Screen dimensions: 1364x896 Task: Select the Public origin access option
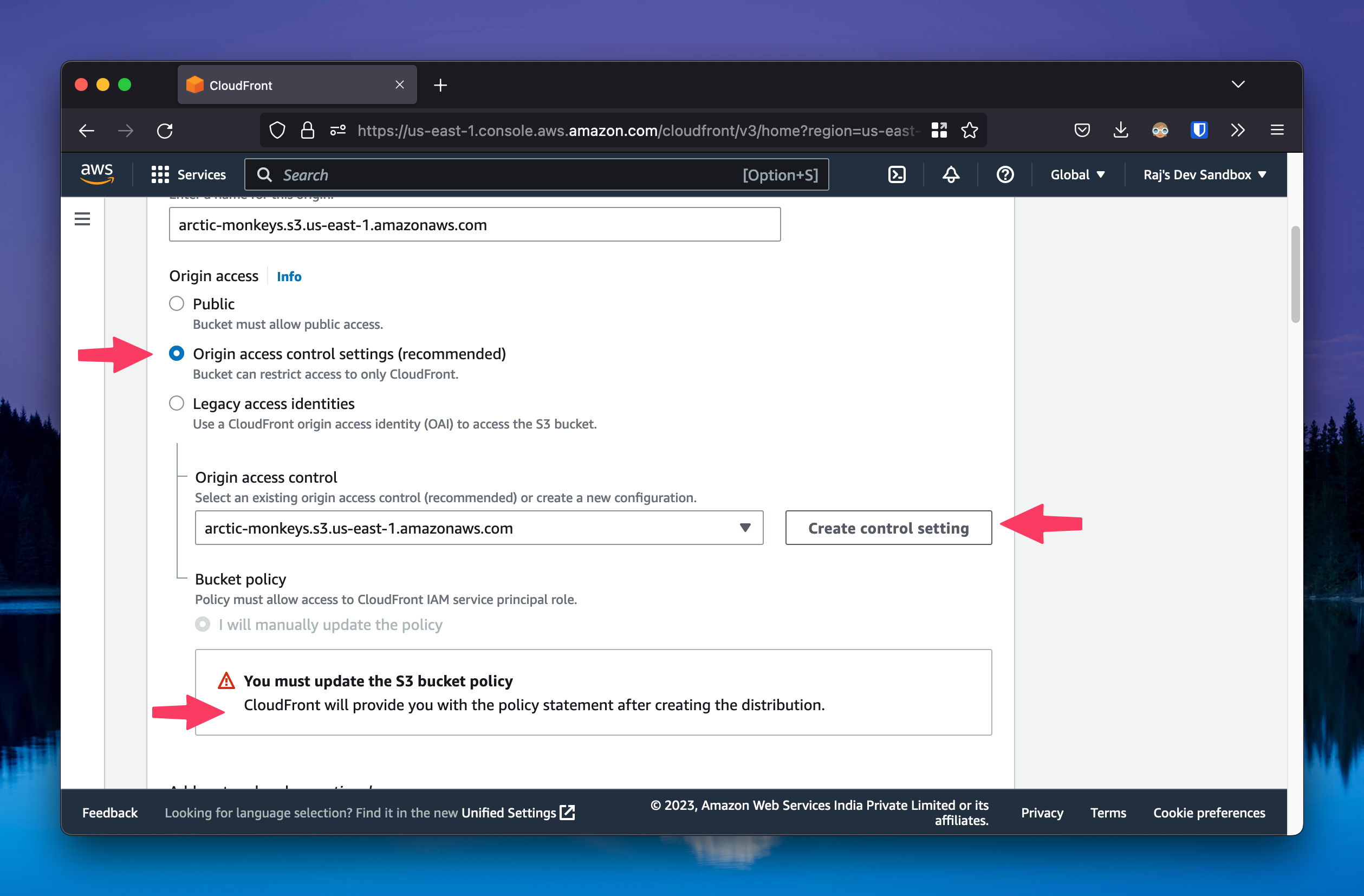coord(177,303)
